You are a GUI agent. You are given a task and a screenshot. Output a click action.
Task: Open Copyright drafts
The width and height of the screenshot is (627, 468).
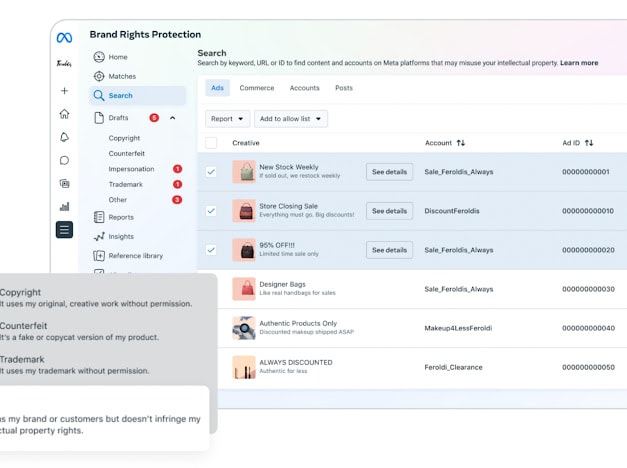pos(124,138)
